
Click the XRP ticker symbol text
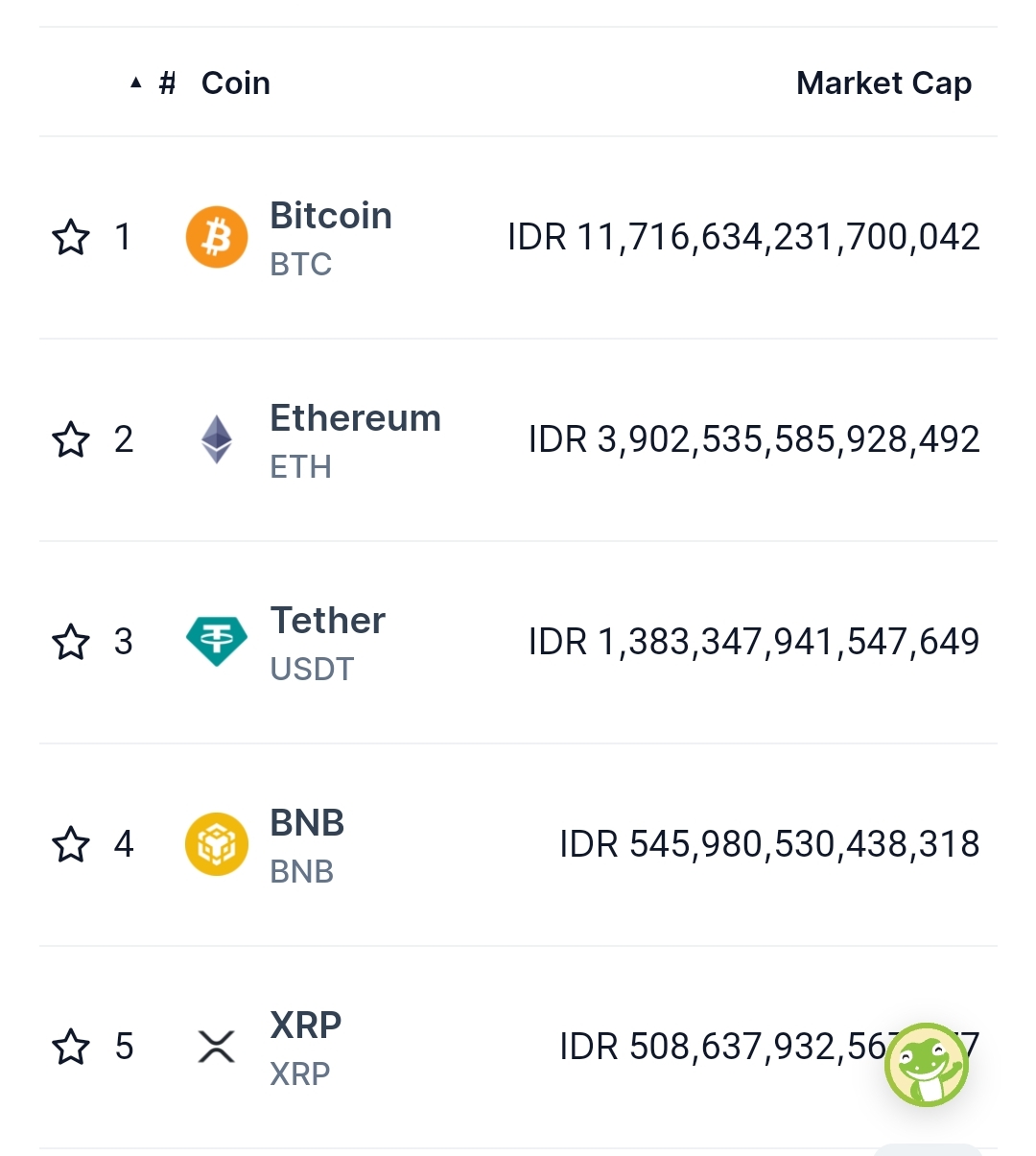[300, 1073]
